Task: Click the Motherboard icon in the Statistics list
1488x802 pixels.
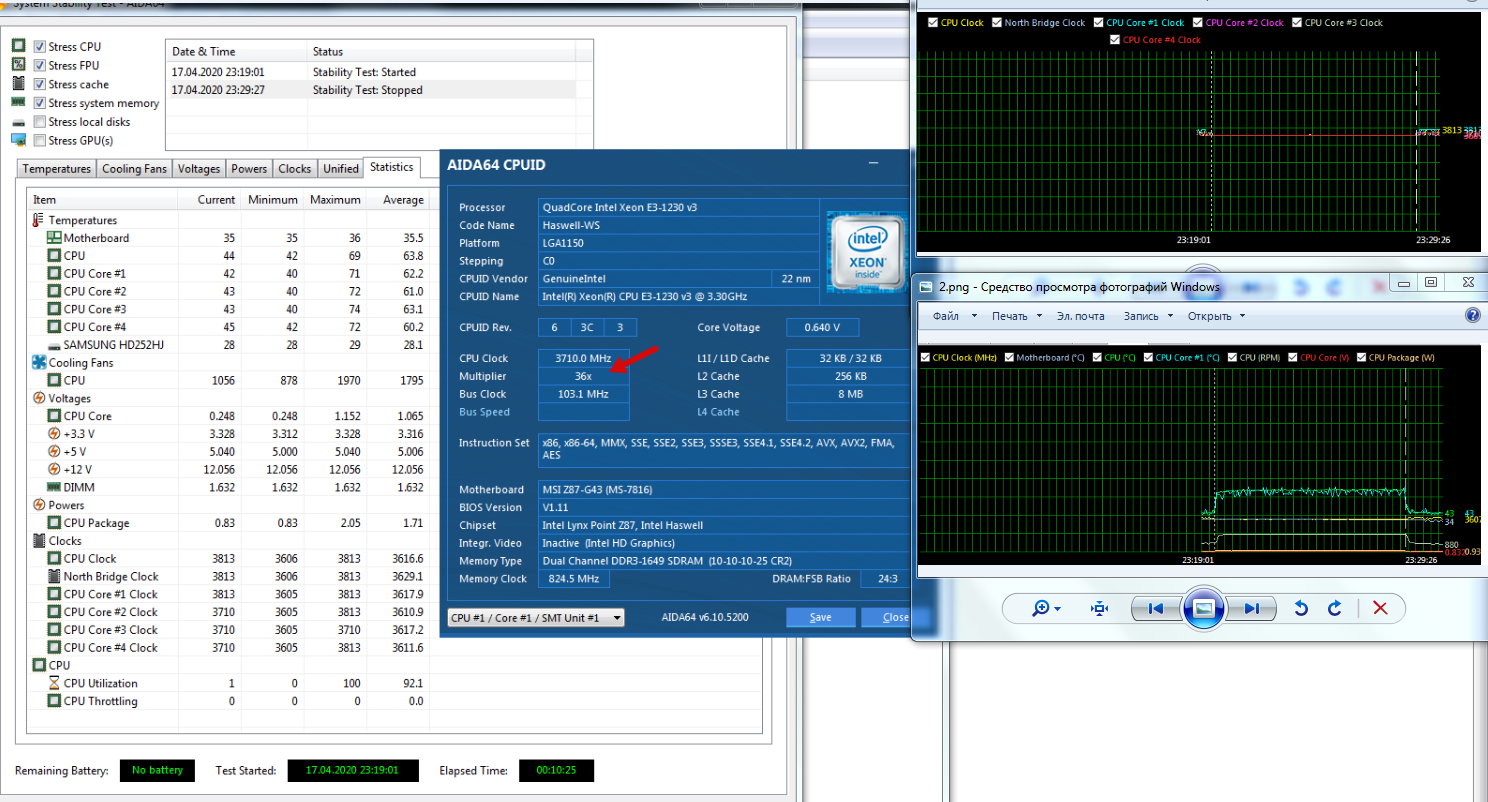Action: [54, 238]
